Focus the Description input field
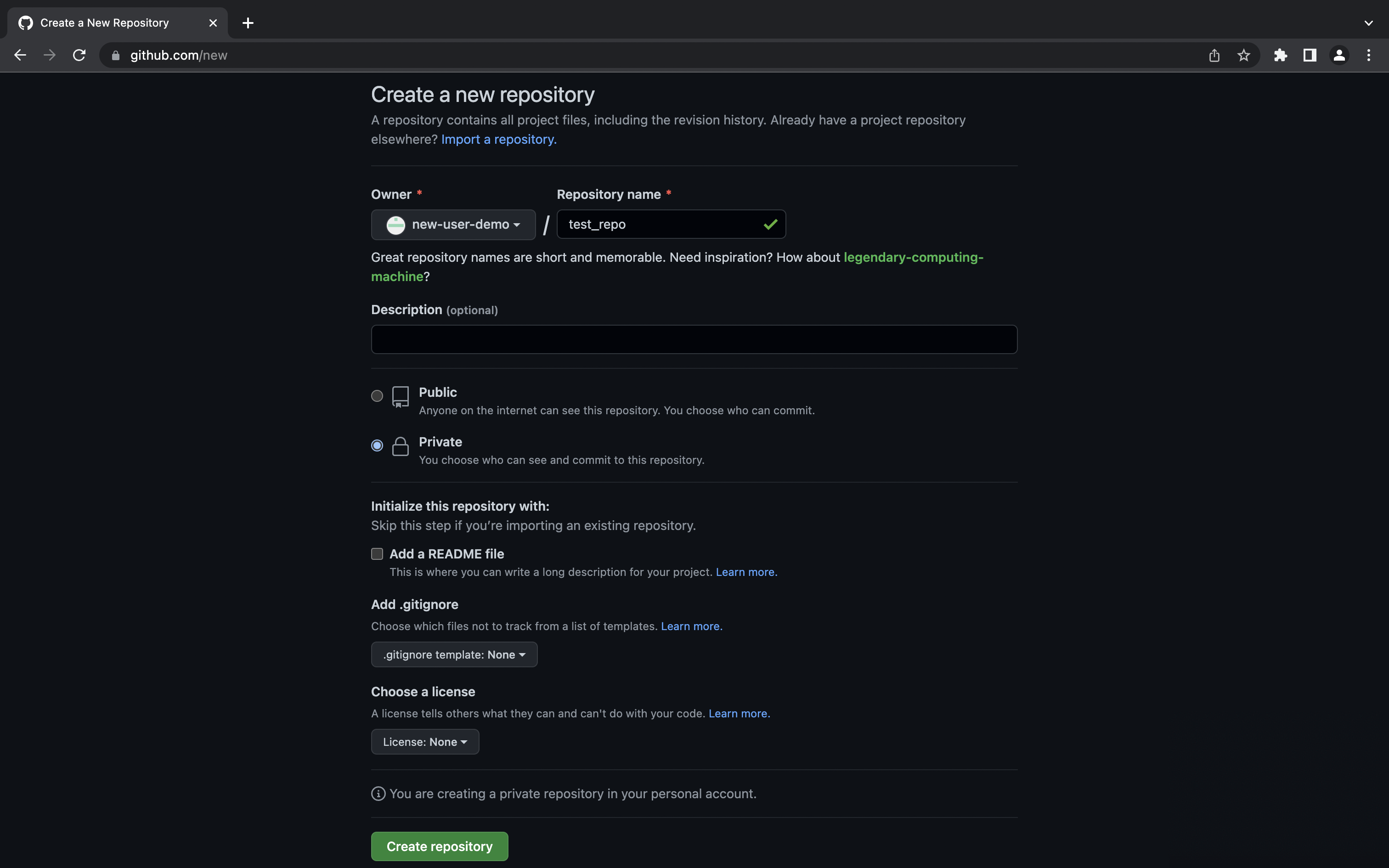Screen dimensions: 1389x868 [x=694, y=339]
